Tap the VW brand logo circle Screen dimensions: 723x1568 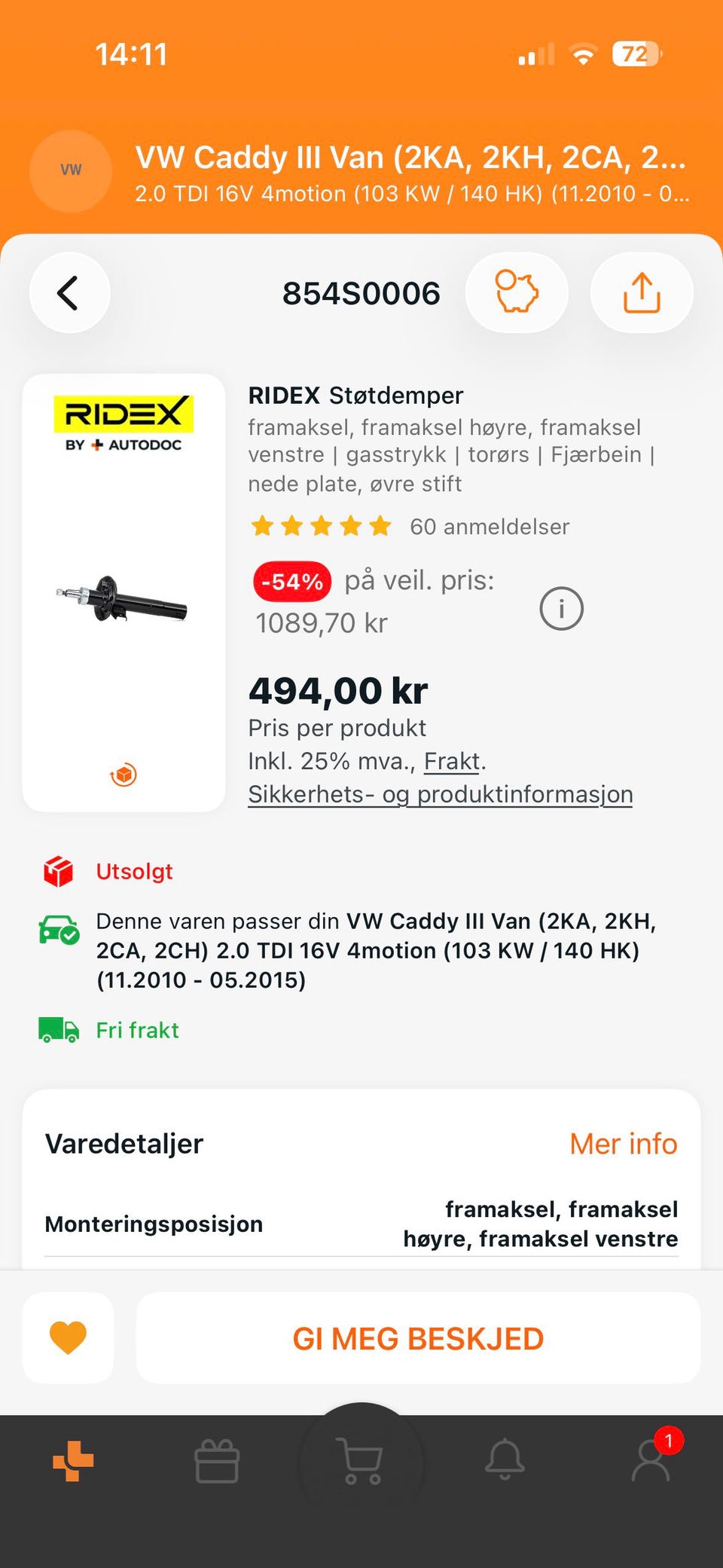pos(71,171)
